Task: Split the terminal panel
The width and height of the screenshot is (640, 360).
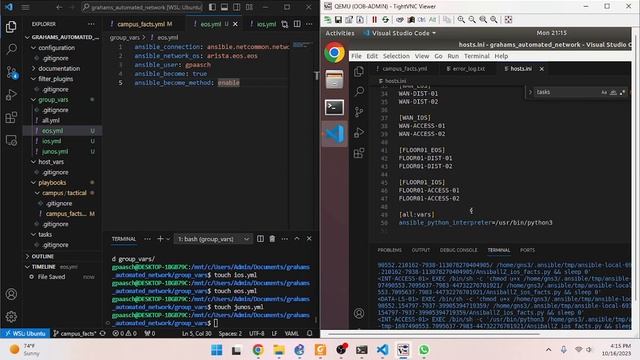Action: pyautogui.click(x=260, y=239)
